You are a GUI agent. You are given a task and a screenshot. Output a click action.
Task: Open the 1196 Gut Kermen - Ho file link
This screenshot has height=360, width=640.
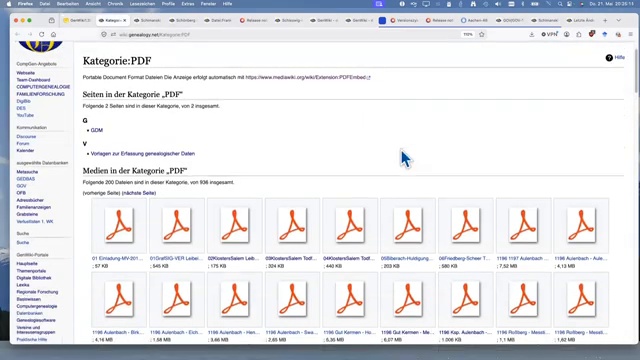(349, 332)
